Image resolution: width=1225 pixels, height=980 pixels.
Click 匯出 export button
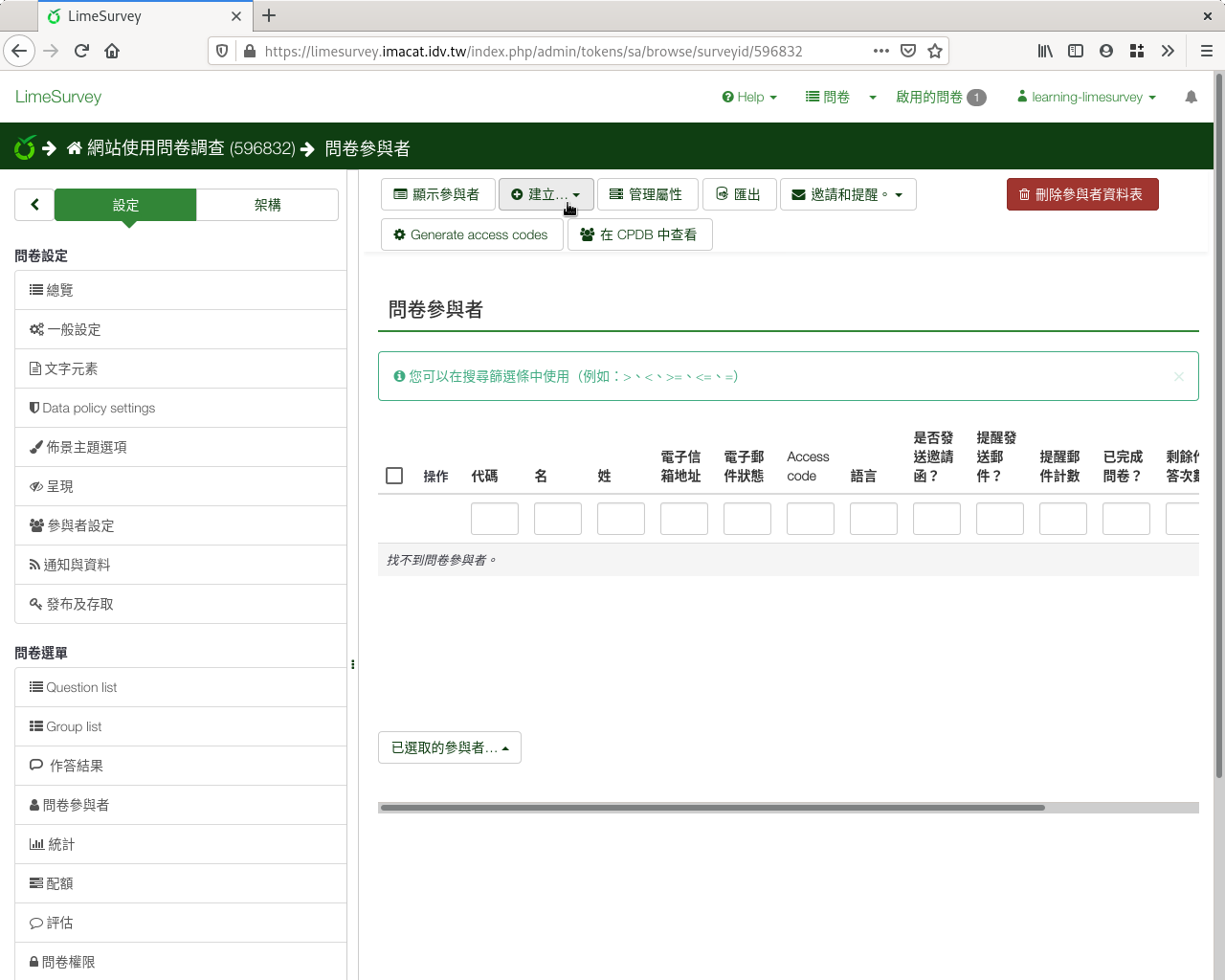point(739,194)
